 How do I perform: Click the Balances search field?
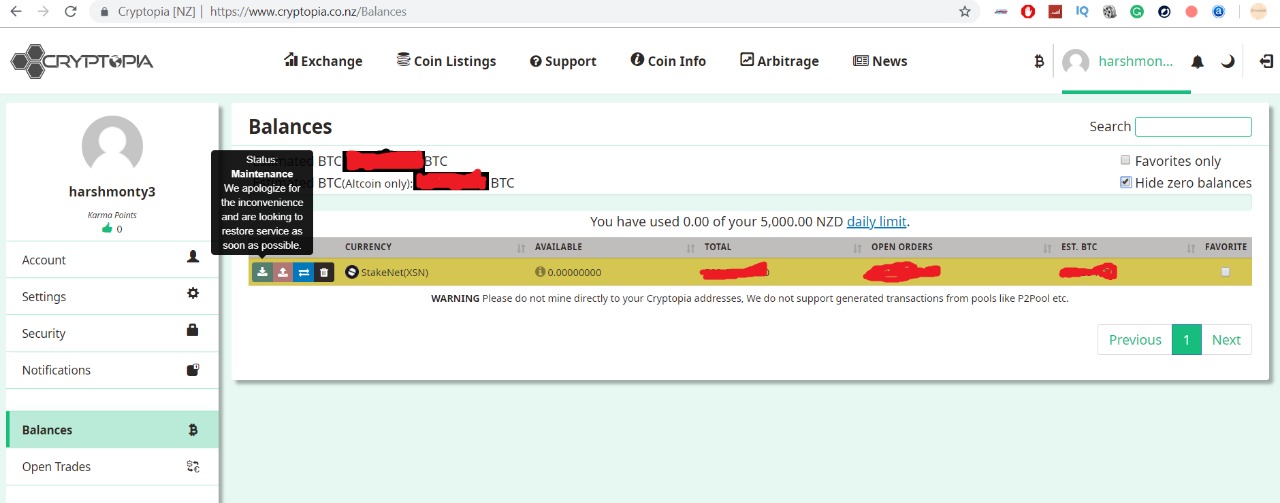pos(1193,127)
